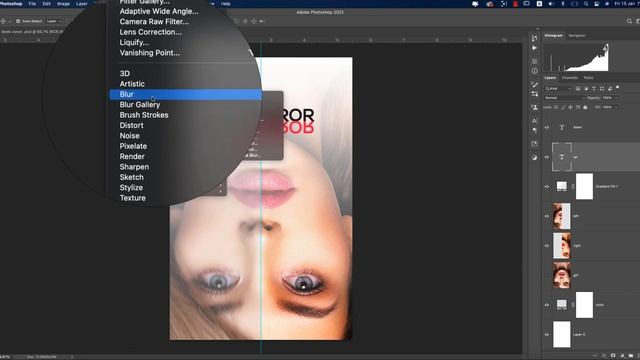
Task: Switch to the Histogram tab
Action: click(553, 36)
